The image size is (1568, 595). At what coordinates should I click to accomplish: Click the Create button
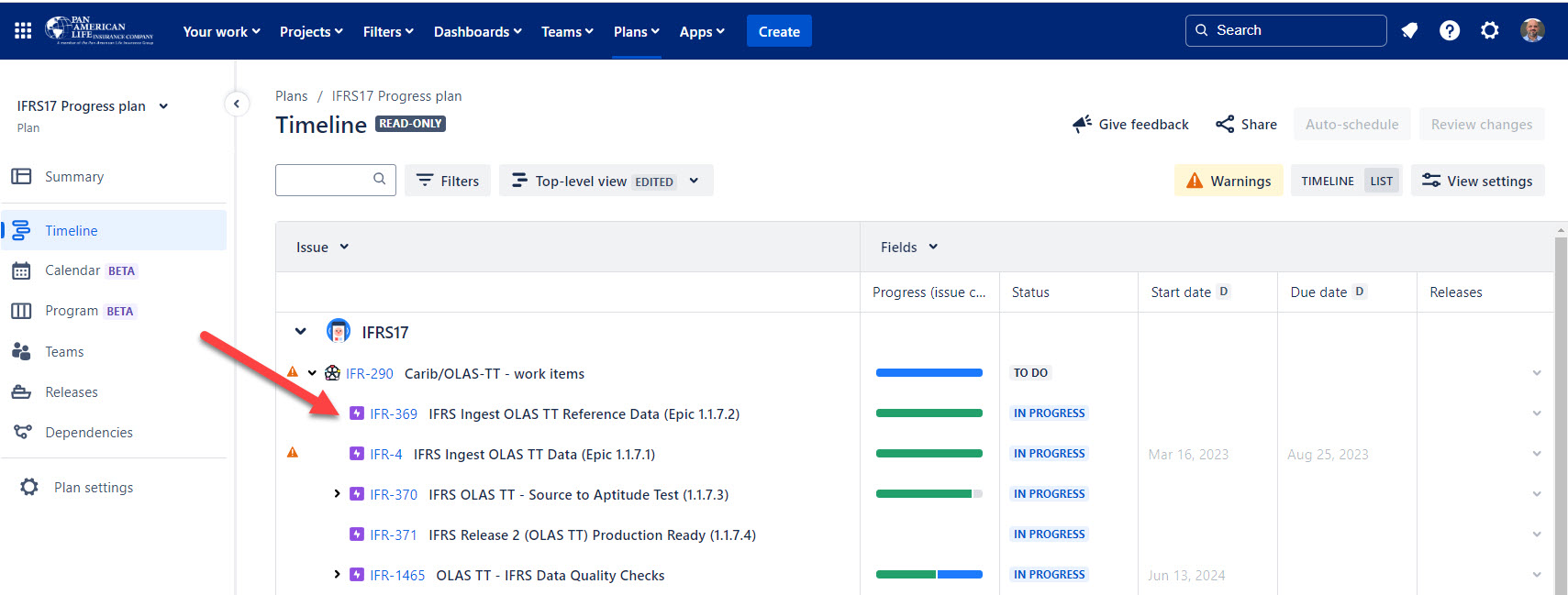[x=779, y=31]
